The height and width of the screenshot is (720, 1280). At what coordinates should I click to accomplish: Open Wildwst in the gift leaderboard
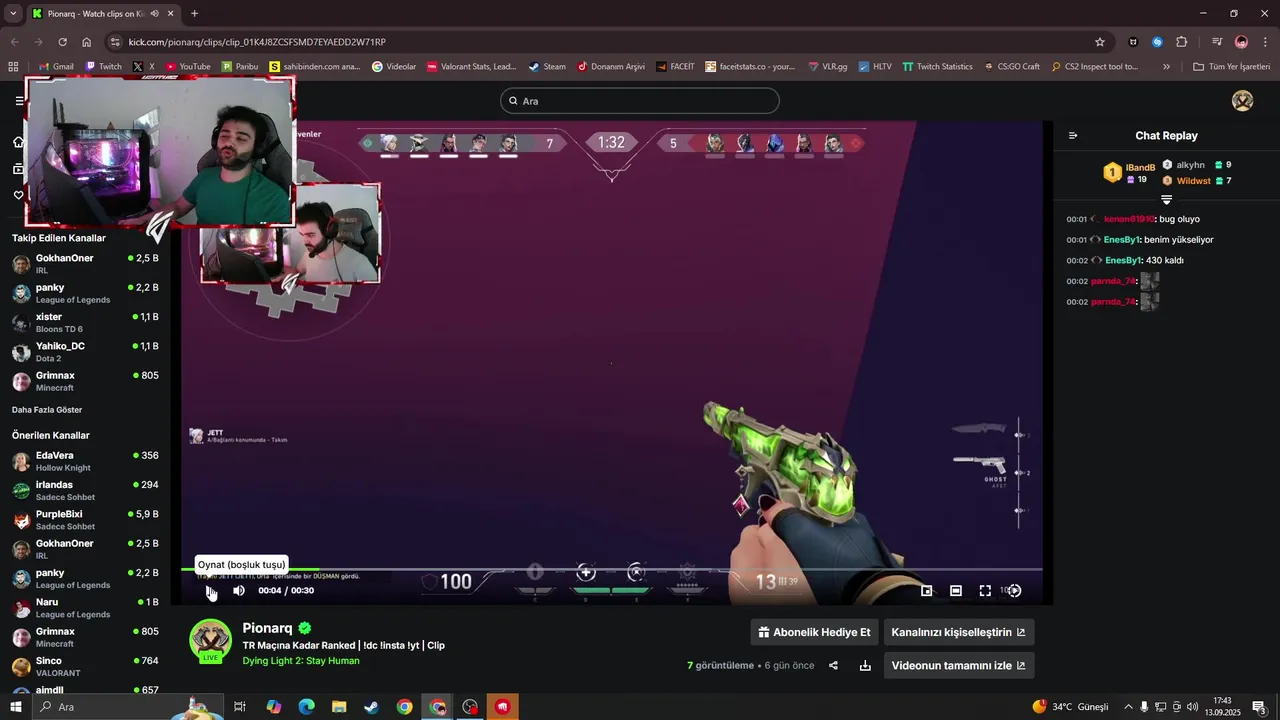[x=1193, y=181]
